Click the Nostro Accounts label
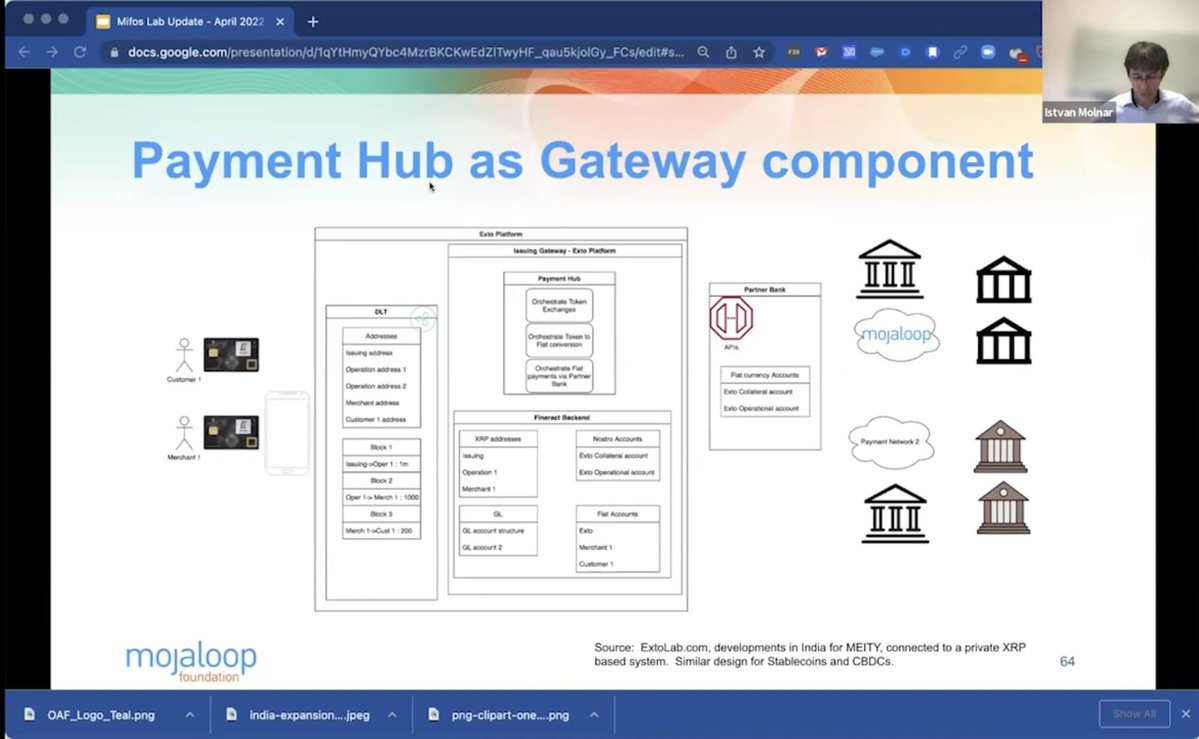Screen dimensions: 1199x739 click(x=617, y=439)
